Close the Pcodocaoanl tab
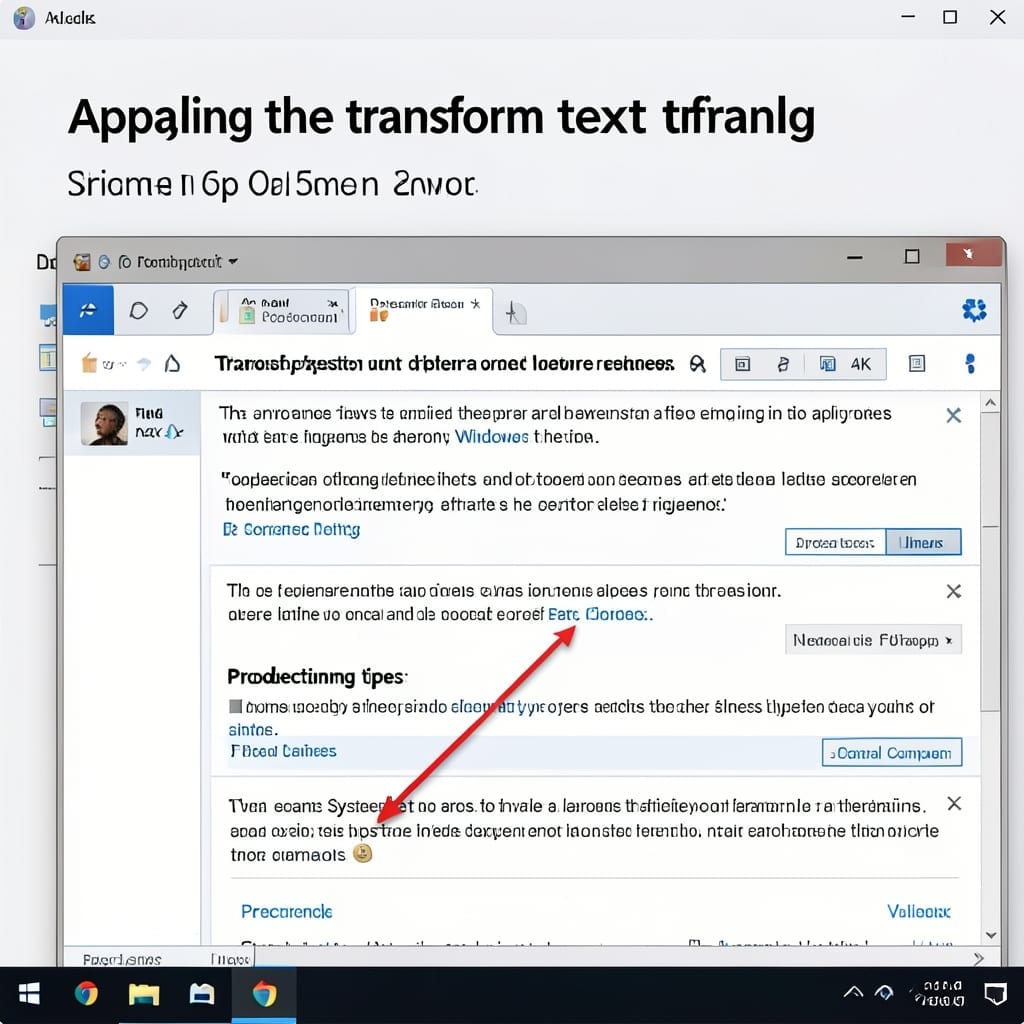1024x1024 pixels. click(333, 304)
